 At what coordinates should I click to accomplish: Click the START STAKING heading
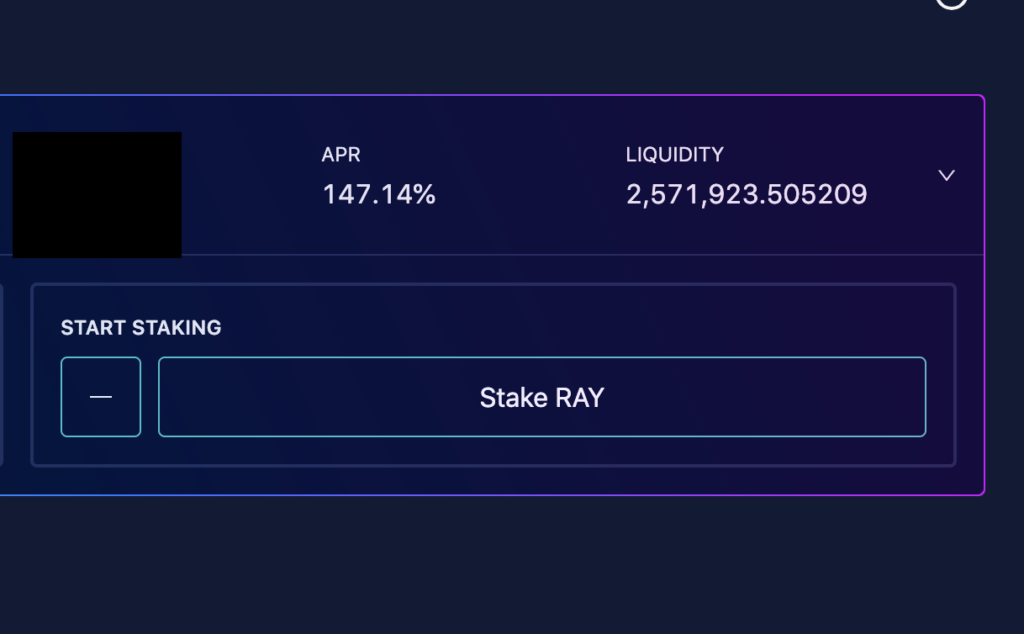tap(141, 328)
